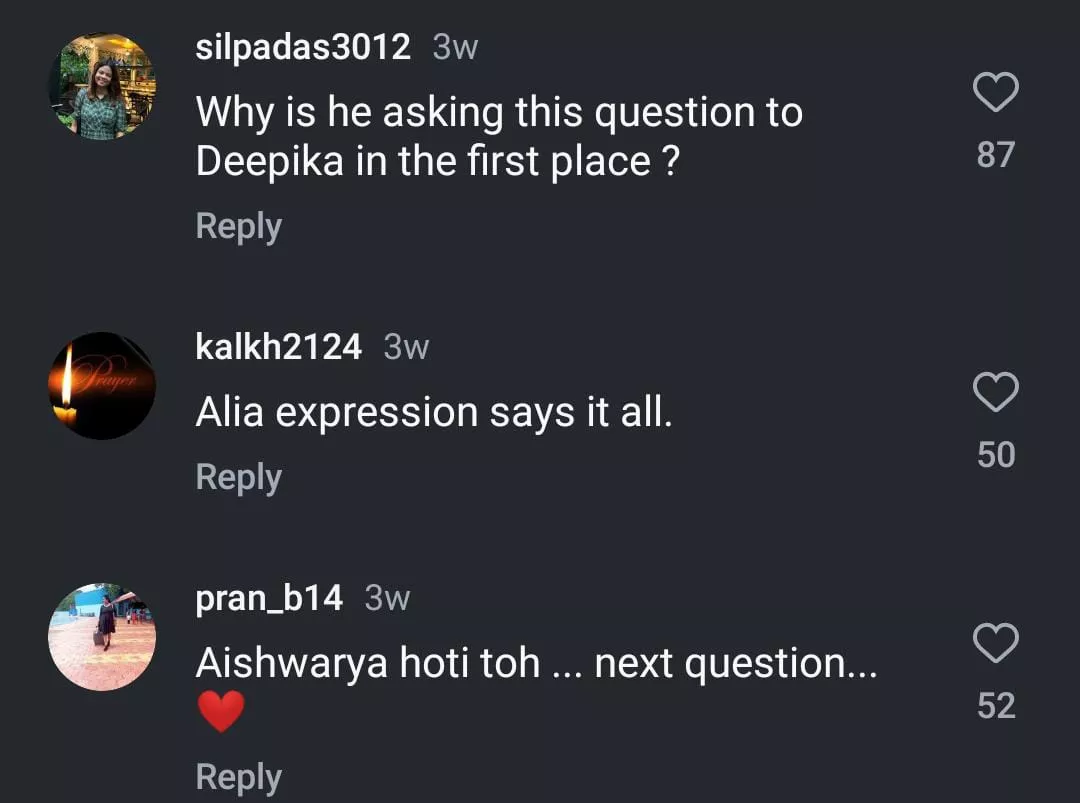The image size is (1080, 803).
Task: Show who gave kalkh2124's comment 50 likes
Action: coord(995,455)
